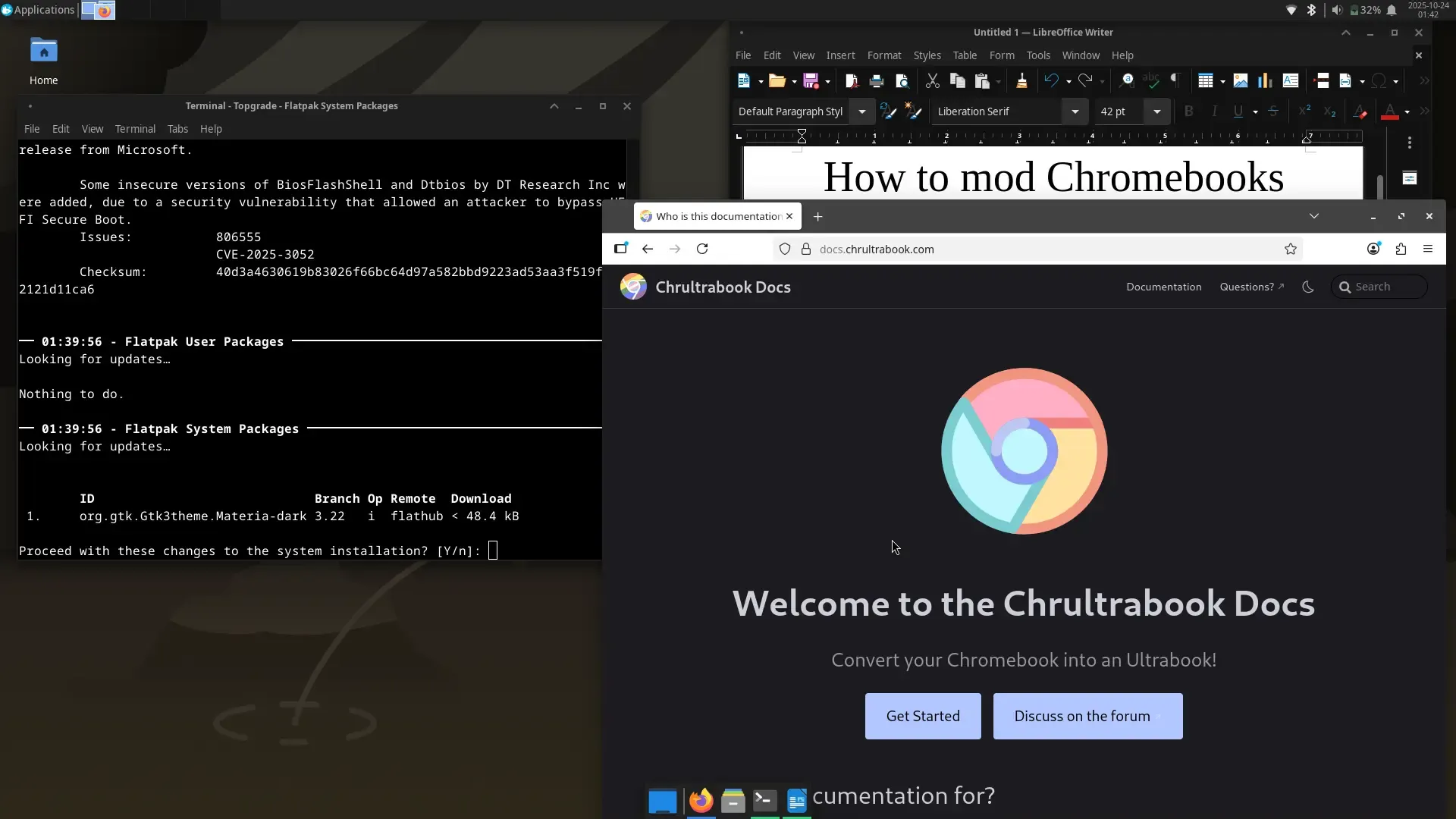Open the Firefox tab list chevron
The width and height of the screenshot is (1456, 819).
pos(1314,215)
